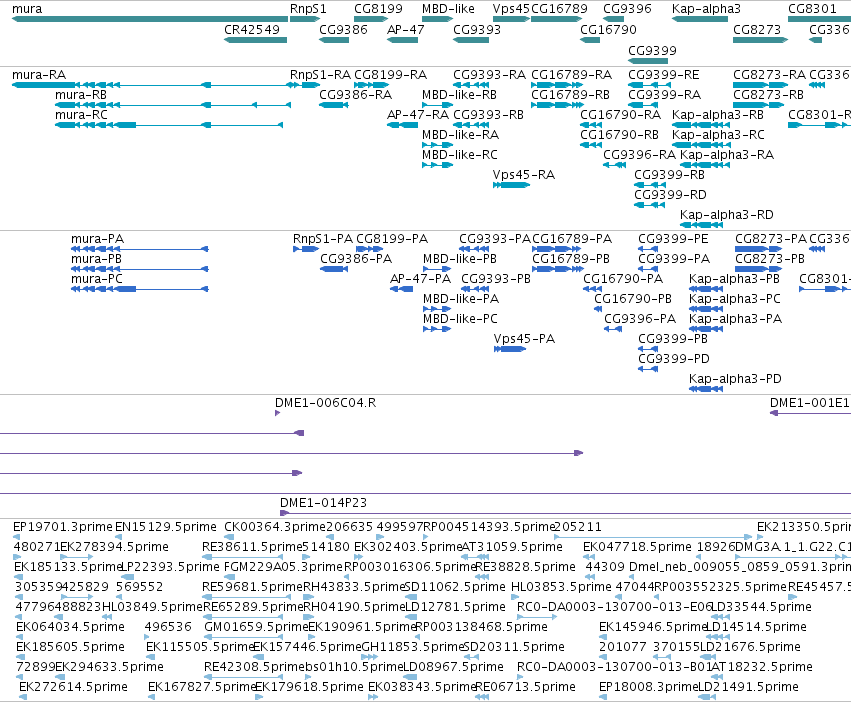Select the long mura gene bar
851x702 pixels.
pos(150,19)
